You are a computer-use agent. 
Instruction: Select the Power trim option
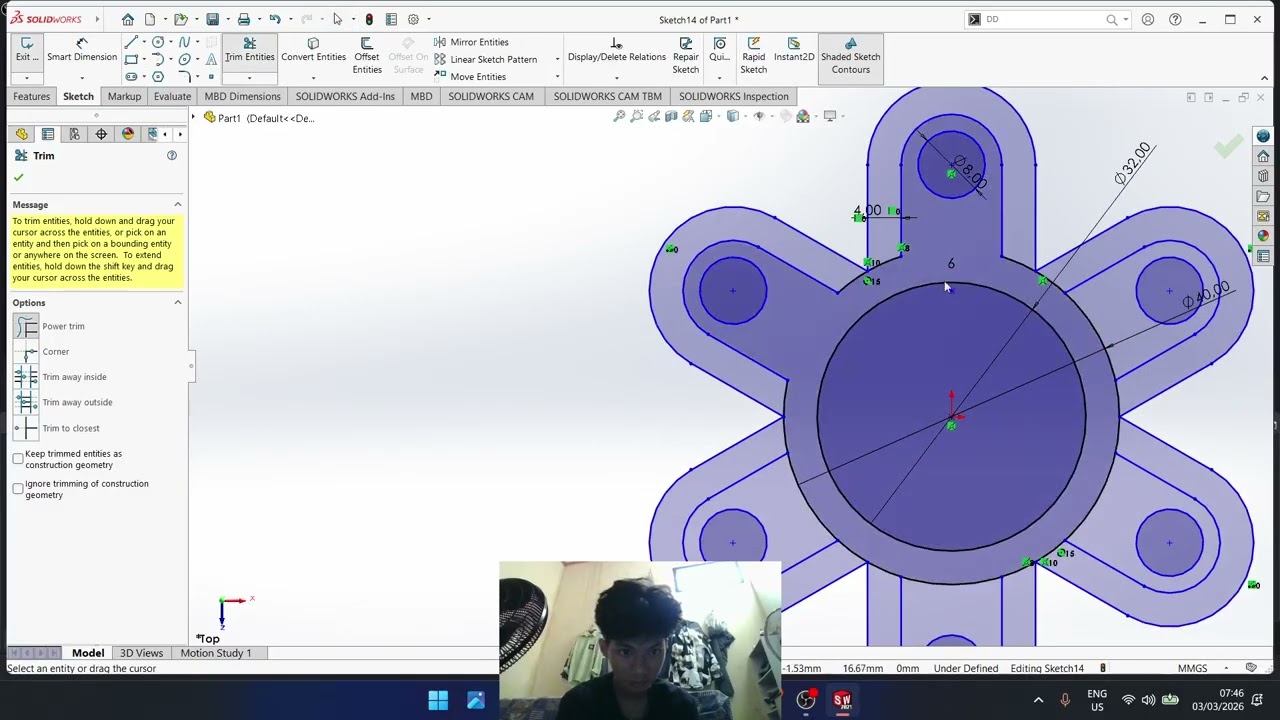(50, 326)
